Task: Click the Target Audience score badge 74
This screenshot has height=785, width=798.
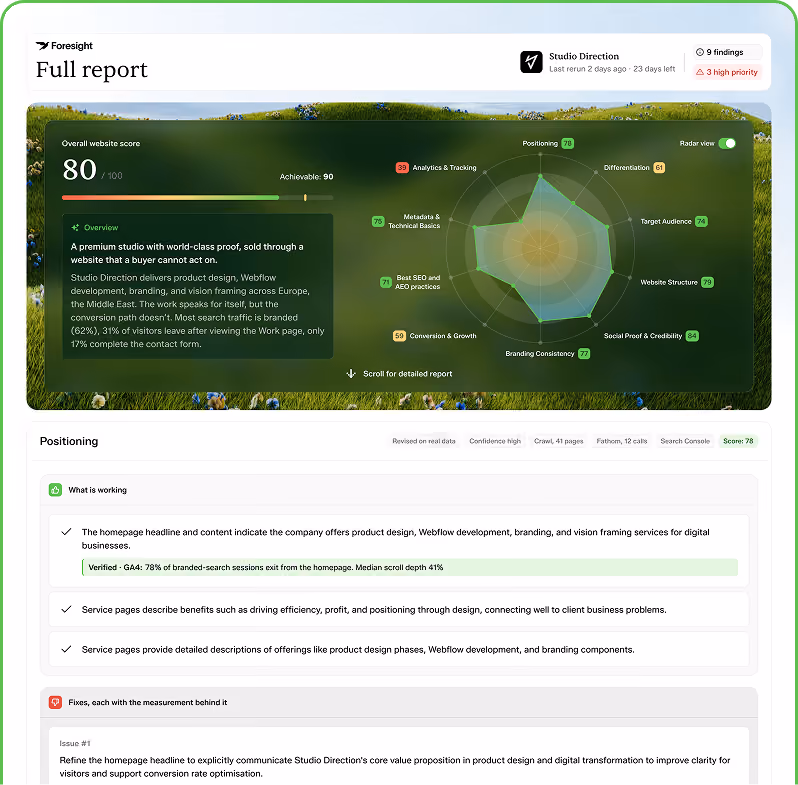Action: (x=701, y=221)
